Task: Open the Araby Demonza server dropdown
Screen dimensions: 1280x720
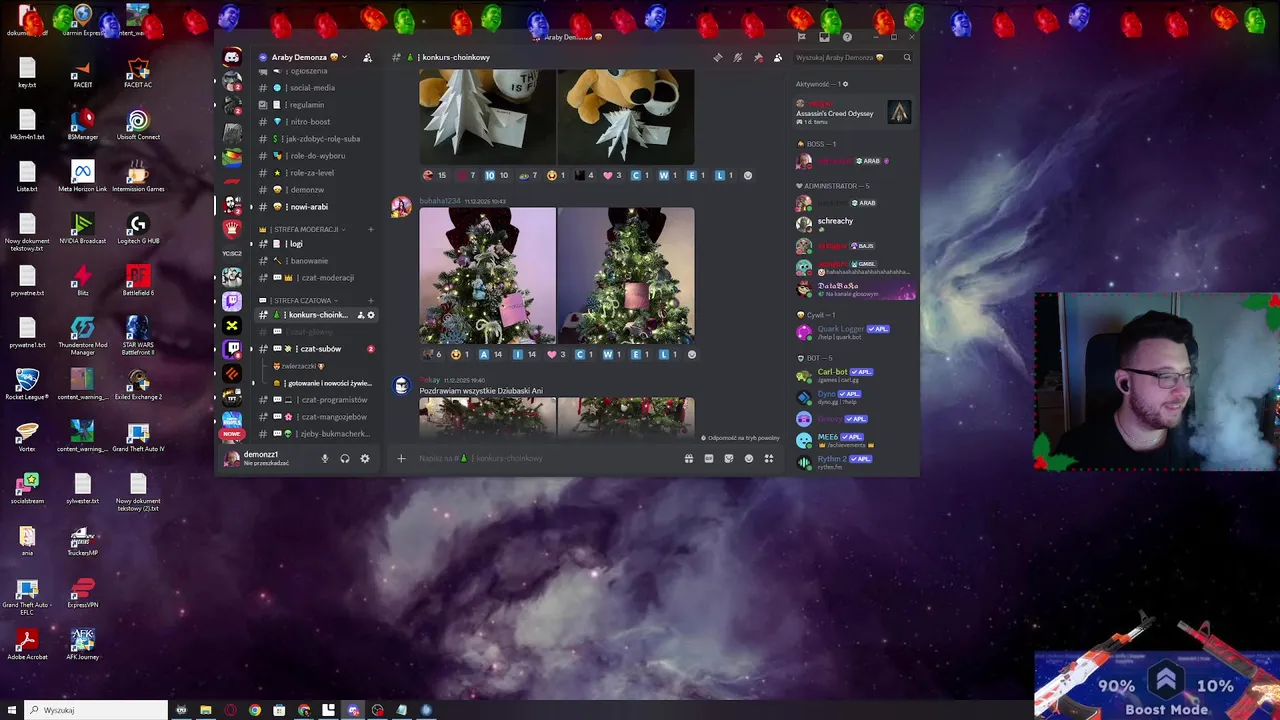Action: coord(304,57)
